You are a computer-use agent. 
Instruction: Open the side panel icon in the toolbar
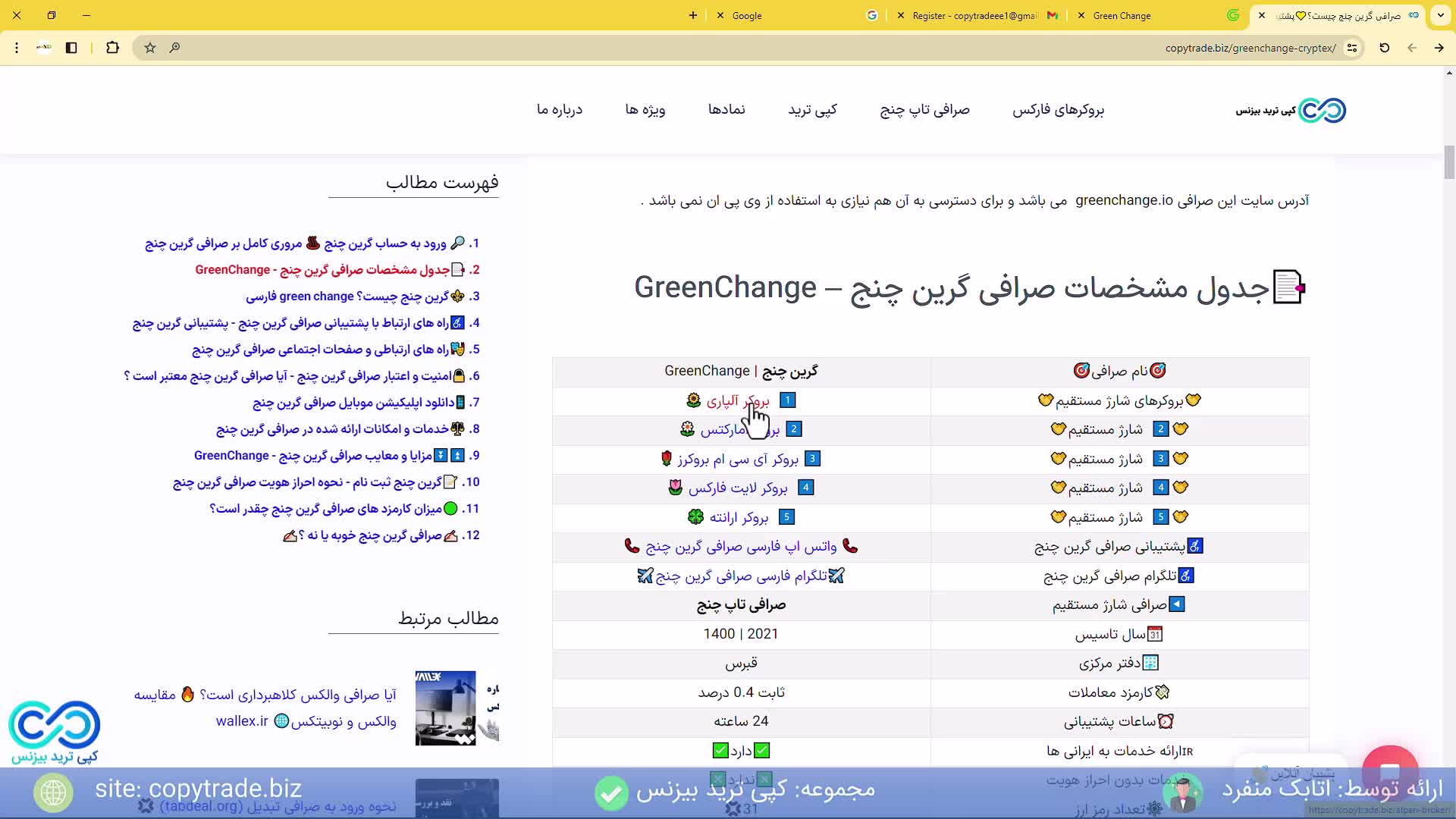pos(71,48)
